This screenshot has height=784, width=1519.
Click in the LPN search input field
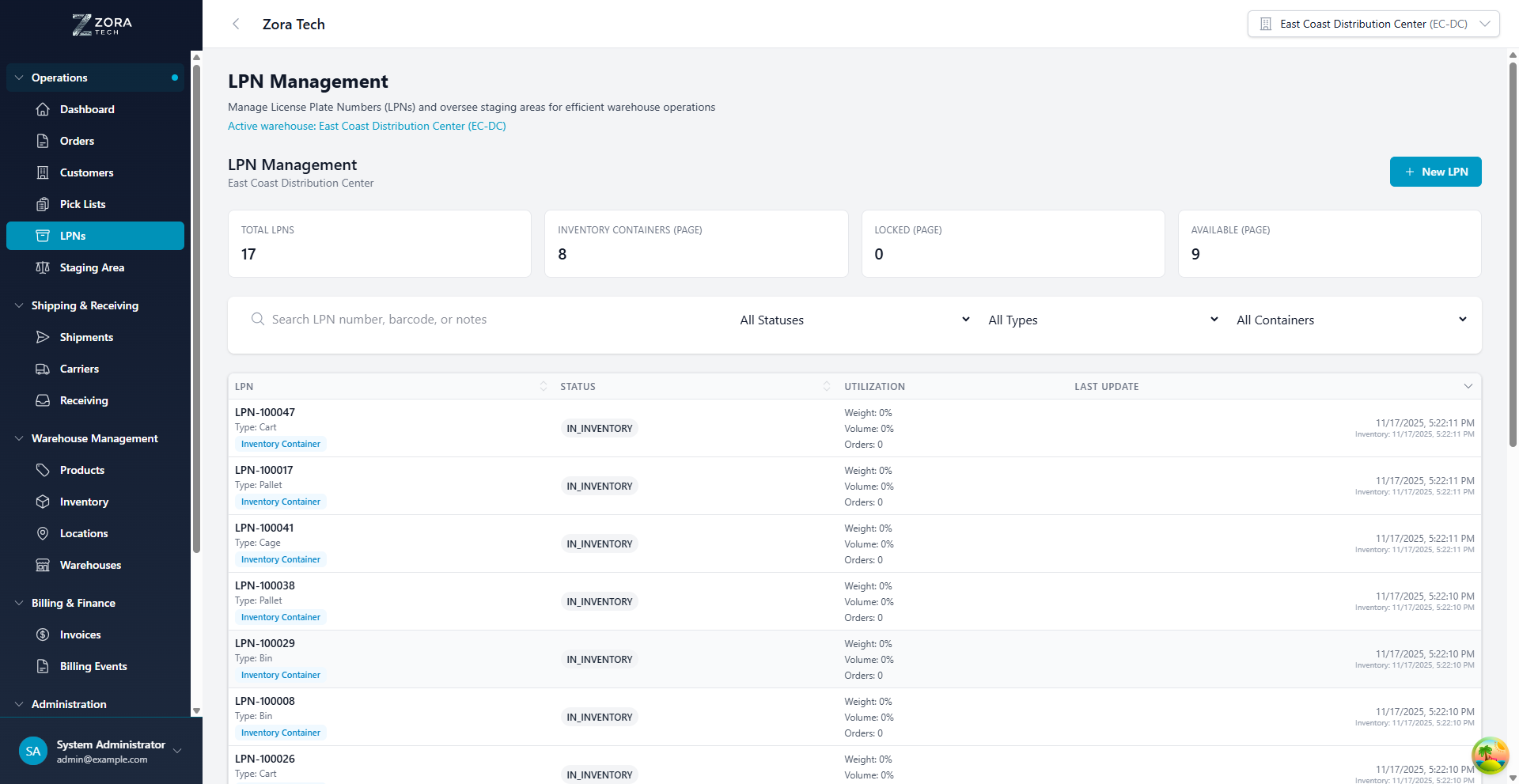coord(435,319)
